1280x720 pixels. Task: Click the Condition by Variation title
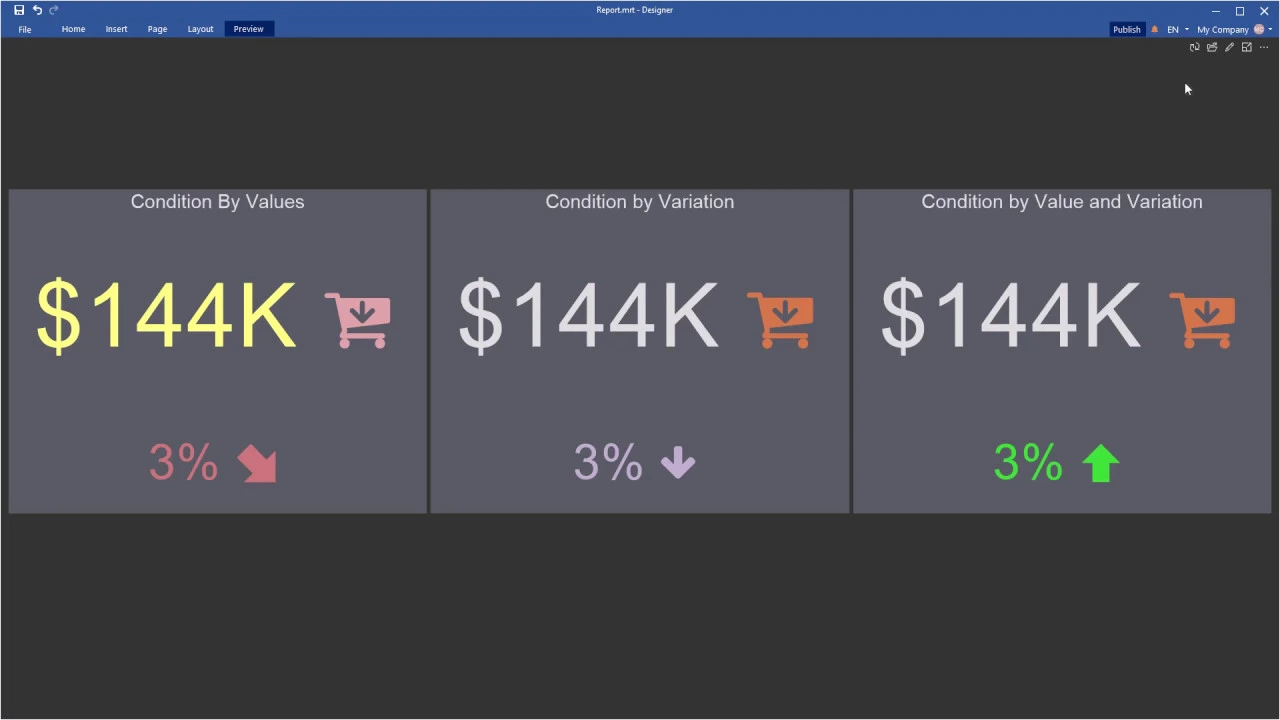pos(640,202)
